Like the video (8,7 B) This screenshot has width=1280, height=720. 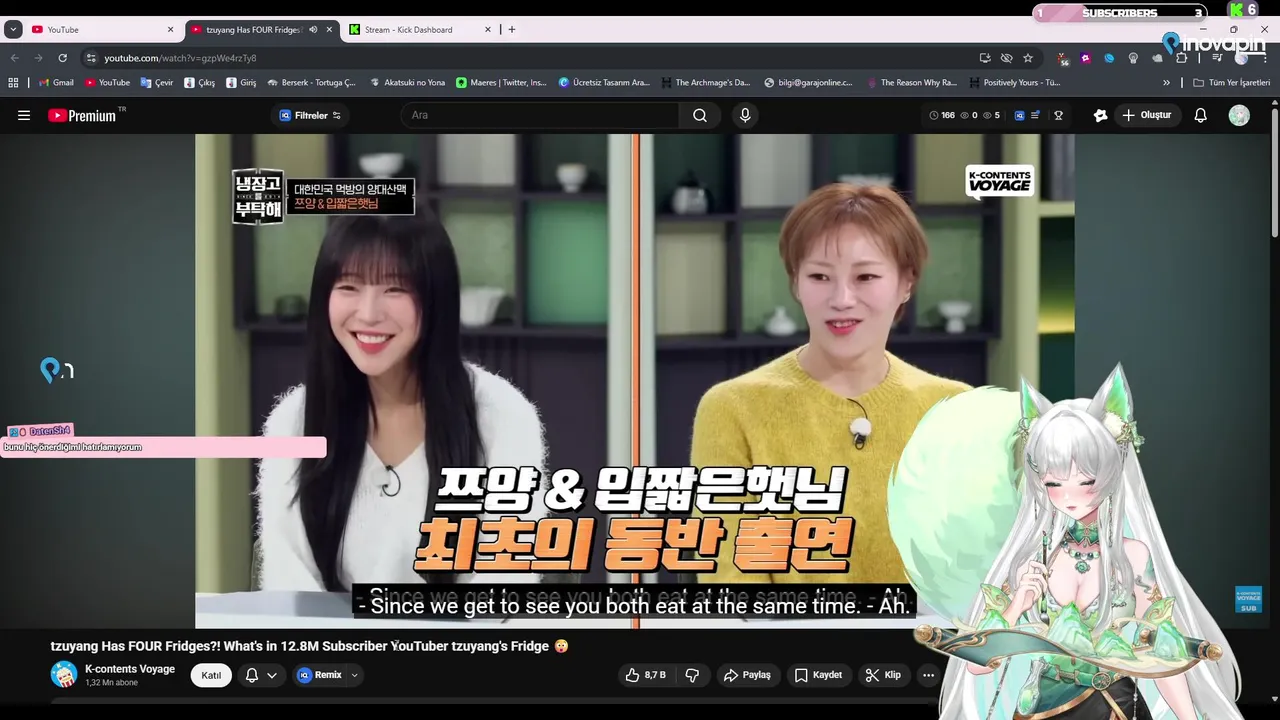tap(645, 675)
